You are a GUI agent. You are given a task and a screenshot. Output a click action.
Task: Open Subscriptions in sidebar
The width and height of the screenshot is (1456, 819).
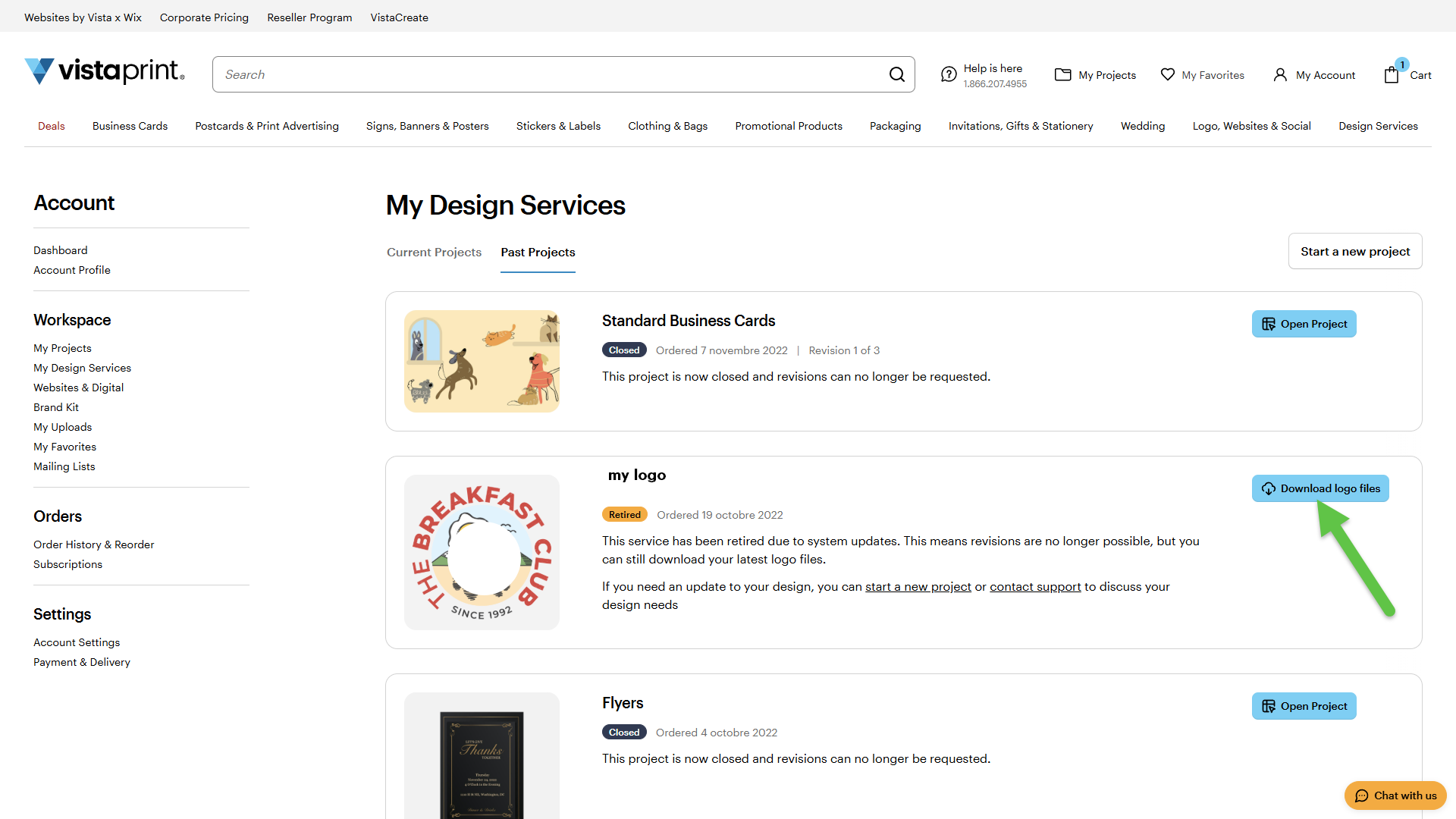pos(67,564)
